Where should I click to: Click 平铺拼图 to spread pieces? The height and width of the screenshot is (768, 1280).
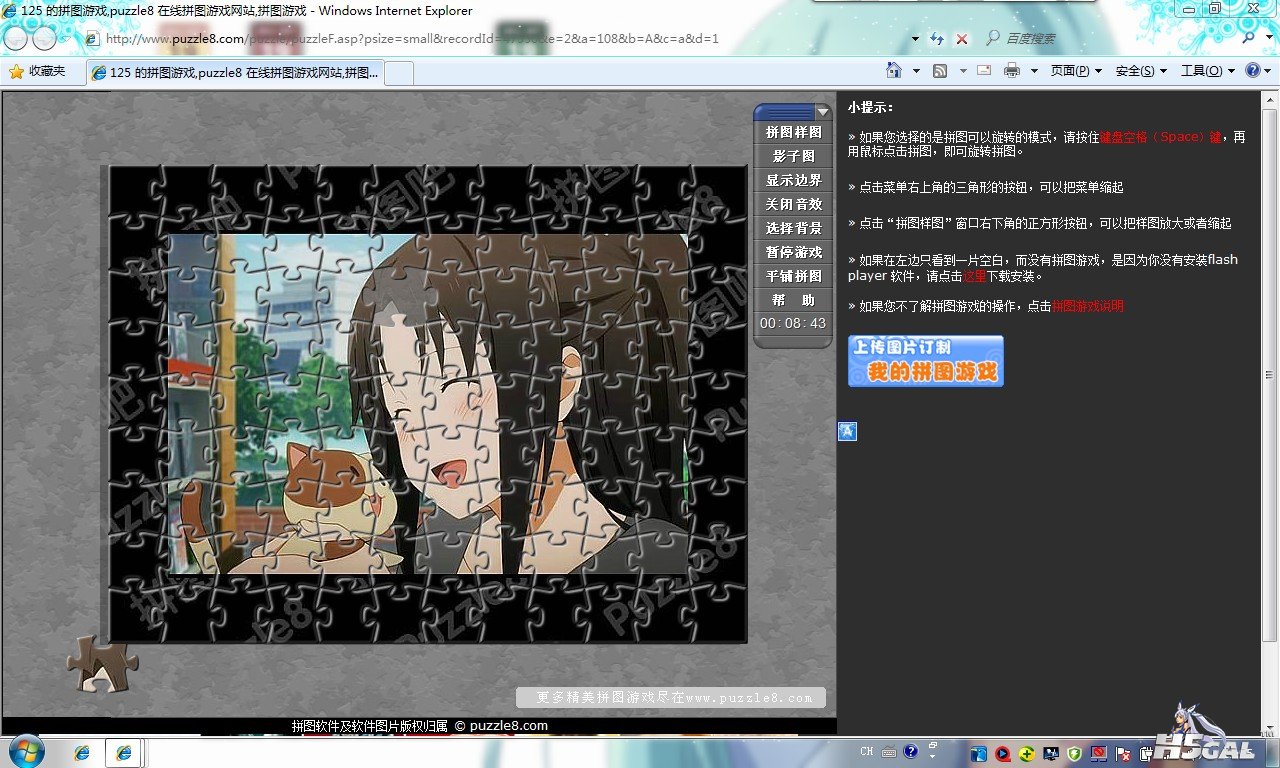tap(793, 276)
